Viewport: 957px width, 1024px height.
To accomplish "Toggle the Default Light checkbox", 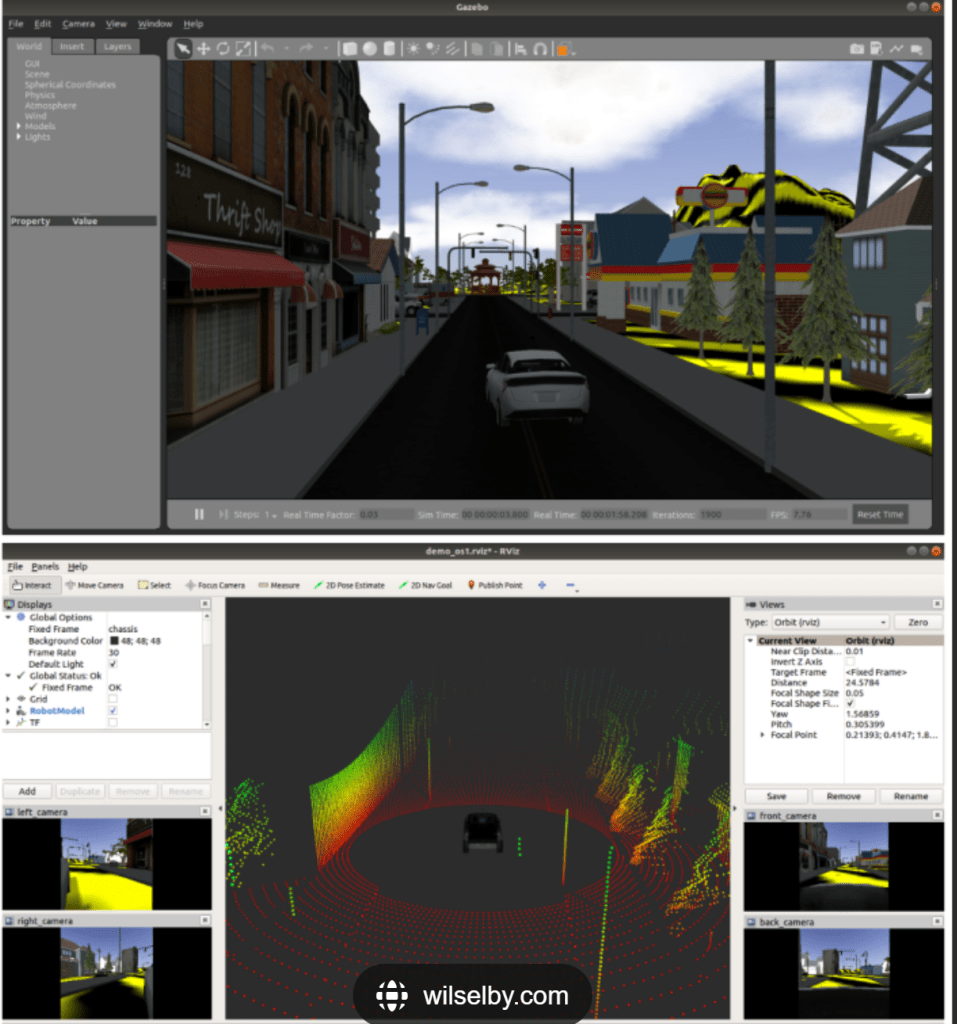I will [x=113, y=664].
